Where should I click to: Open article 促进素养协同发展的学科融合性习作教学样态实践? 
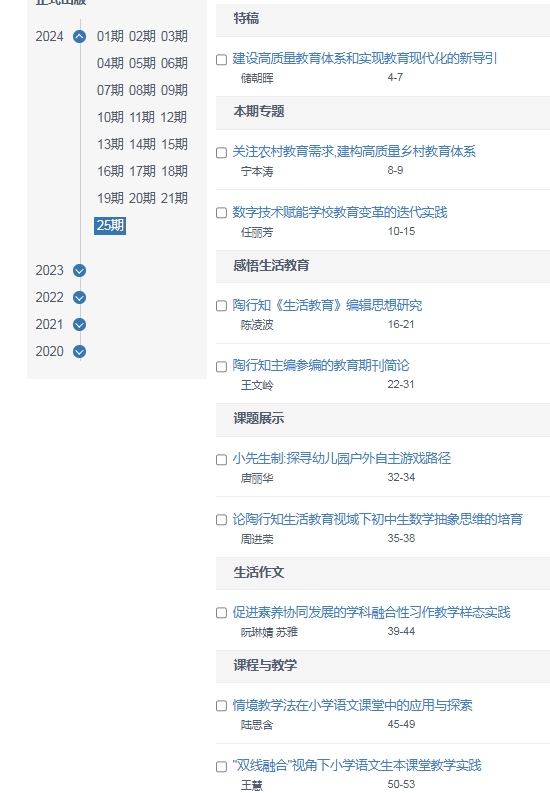(x=372, y=612)
